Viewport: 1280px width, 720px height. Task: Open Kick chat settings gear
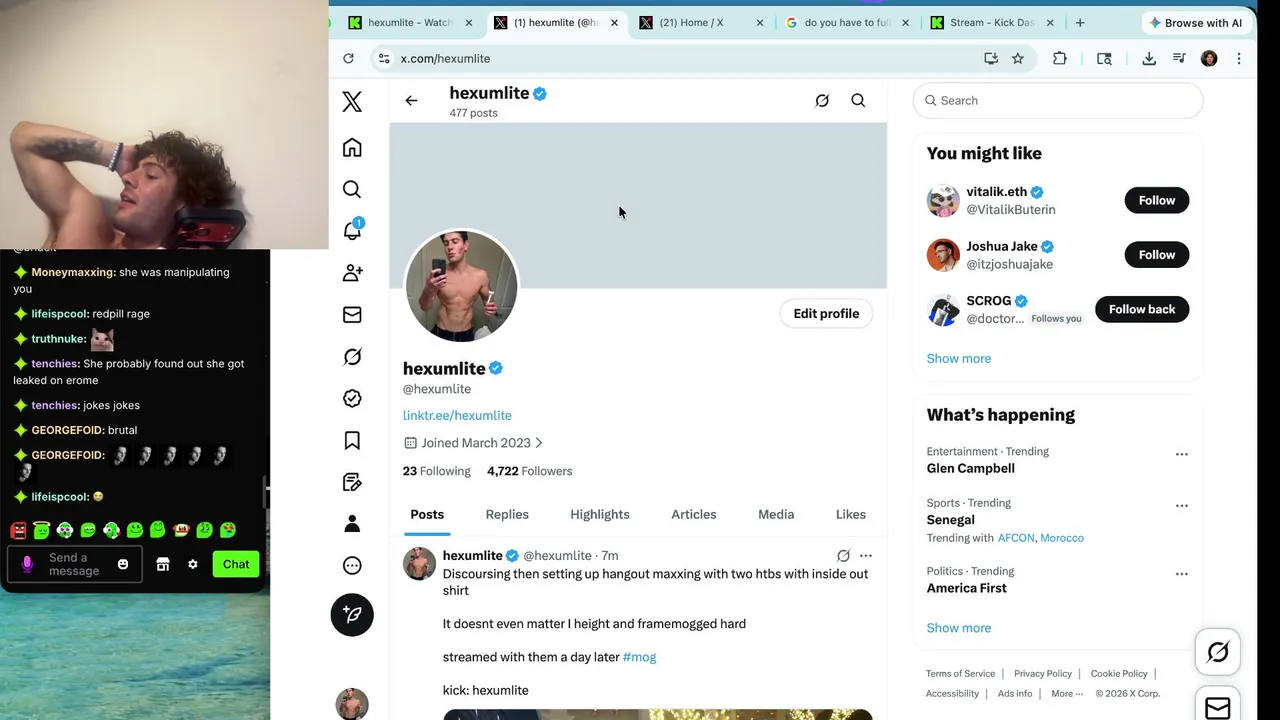[x=193, y=564]
